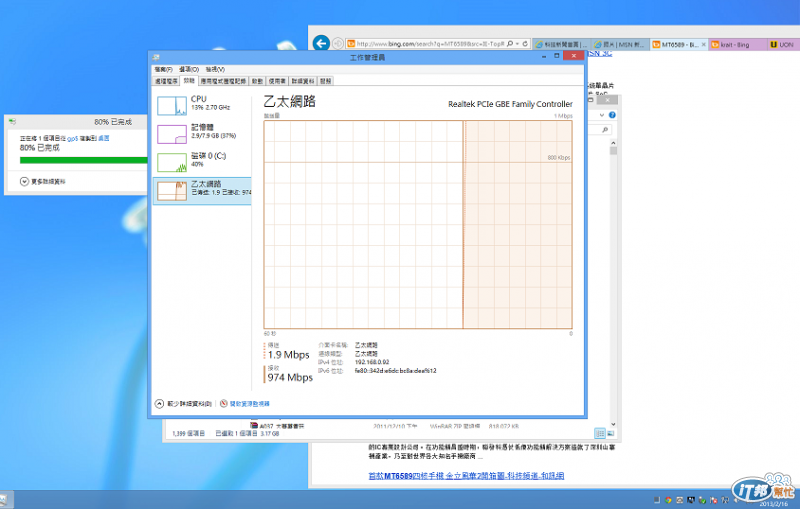Refresh the page in Internet Explorer
The height and width of the screenshot is (509, 800).
tap(525, 44)
